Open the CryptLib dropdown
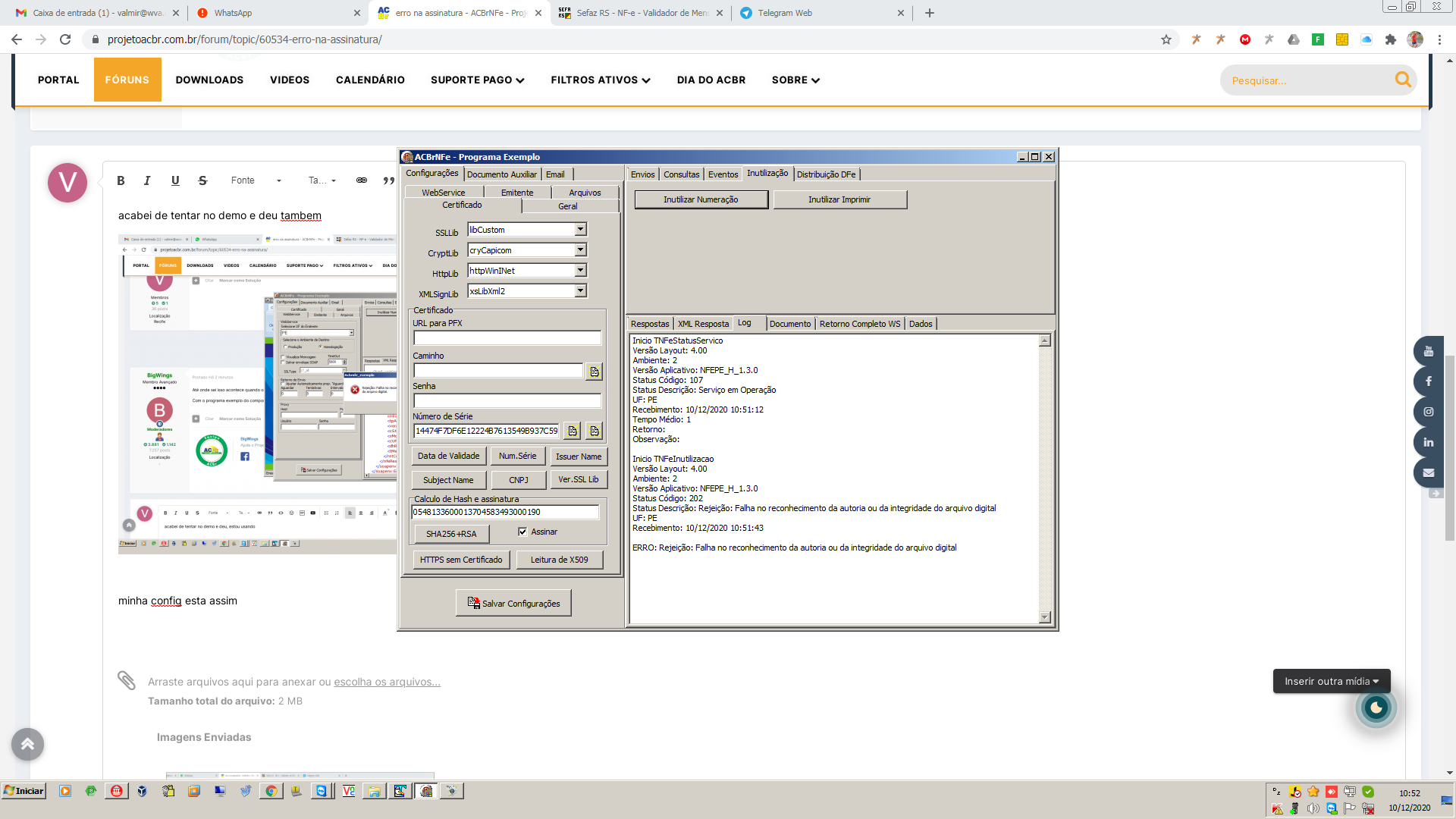Image resolution: width=1456 pixels, height=819 pixels. click(x=580, y=250)
